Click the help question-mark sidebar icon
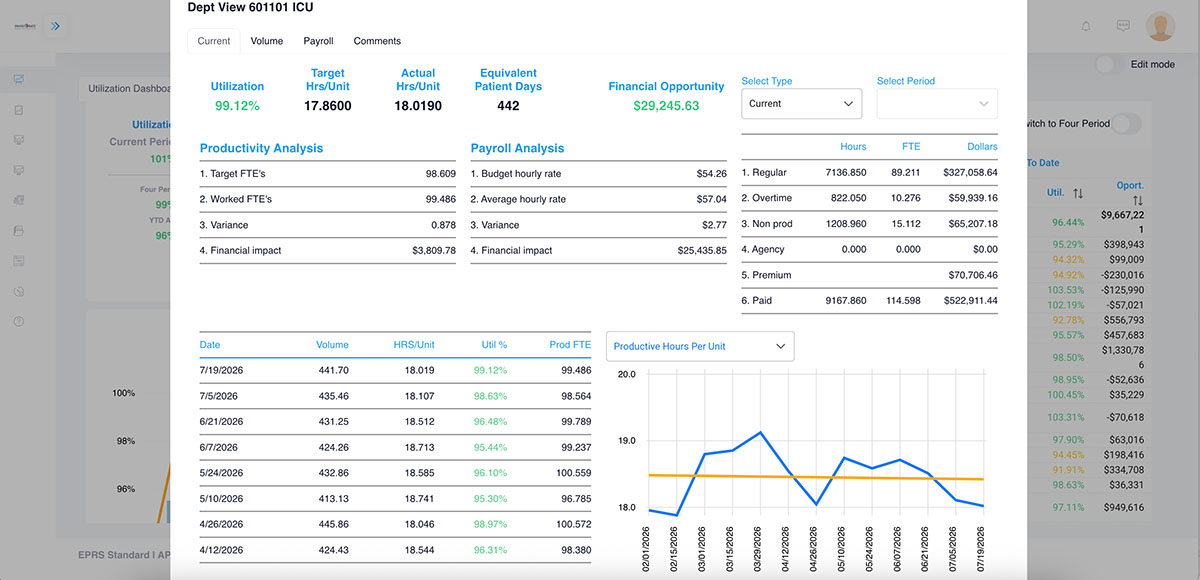Viewport: 1200px width, 580px height. (x=19, y=321)
